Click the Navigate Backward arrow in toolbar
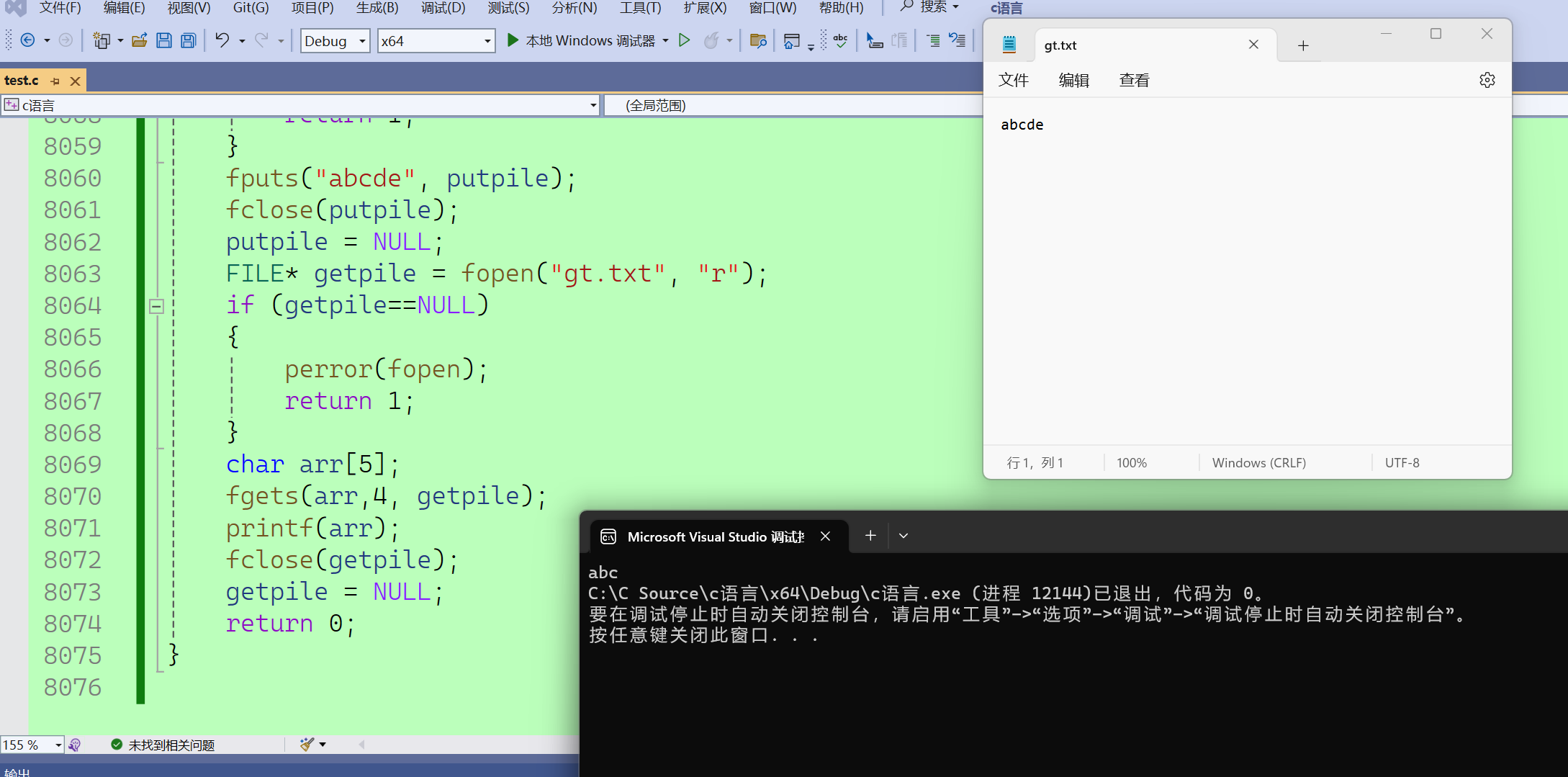The width and height of the screenshot is (1568, 777). point(27,40)
